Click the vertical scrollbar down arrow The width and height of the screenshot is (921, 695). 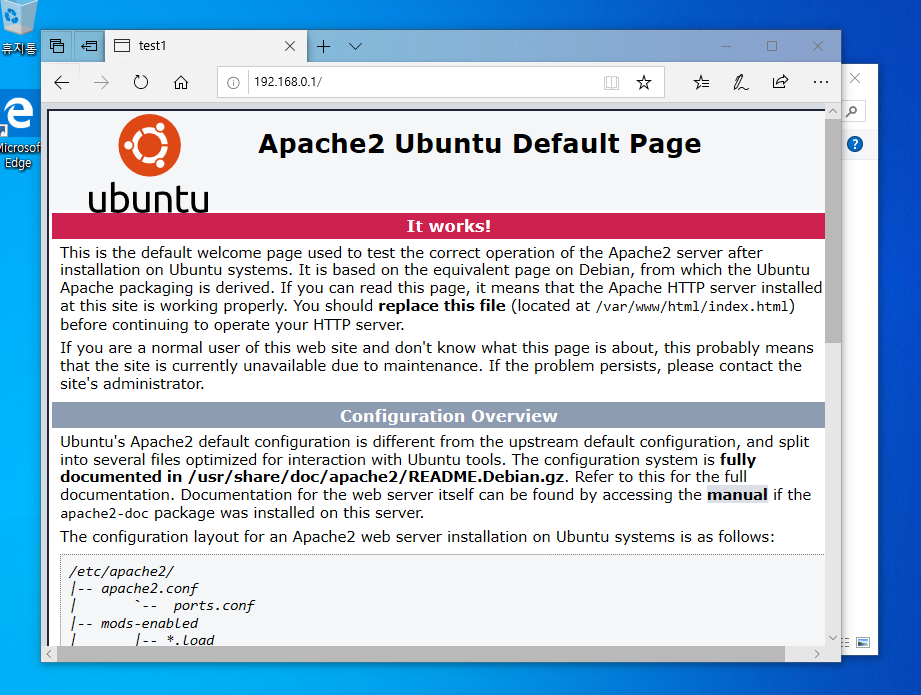833,638
